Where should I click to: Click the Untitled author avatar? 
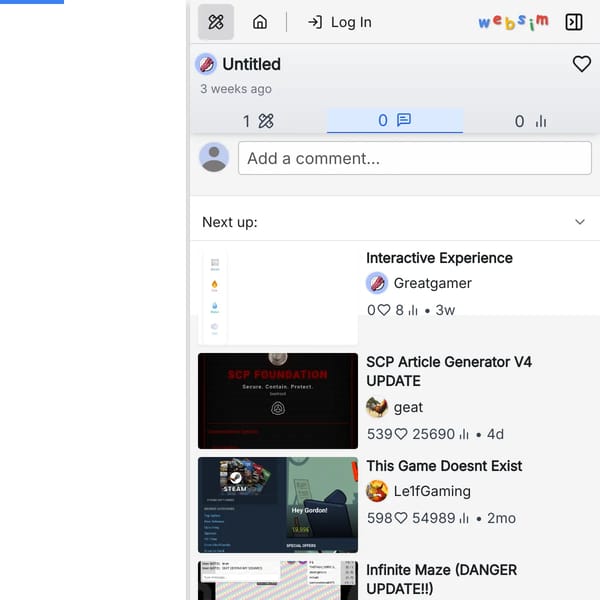(x=206, y=64)
